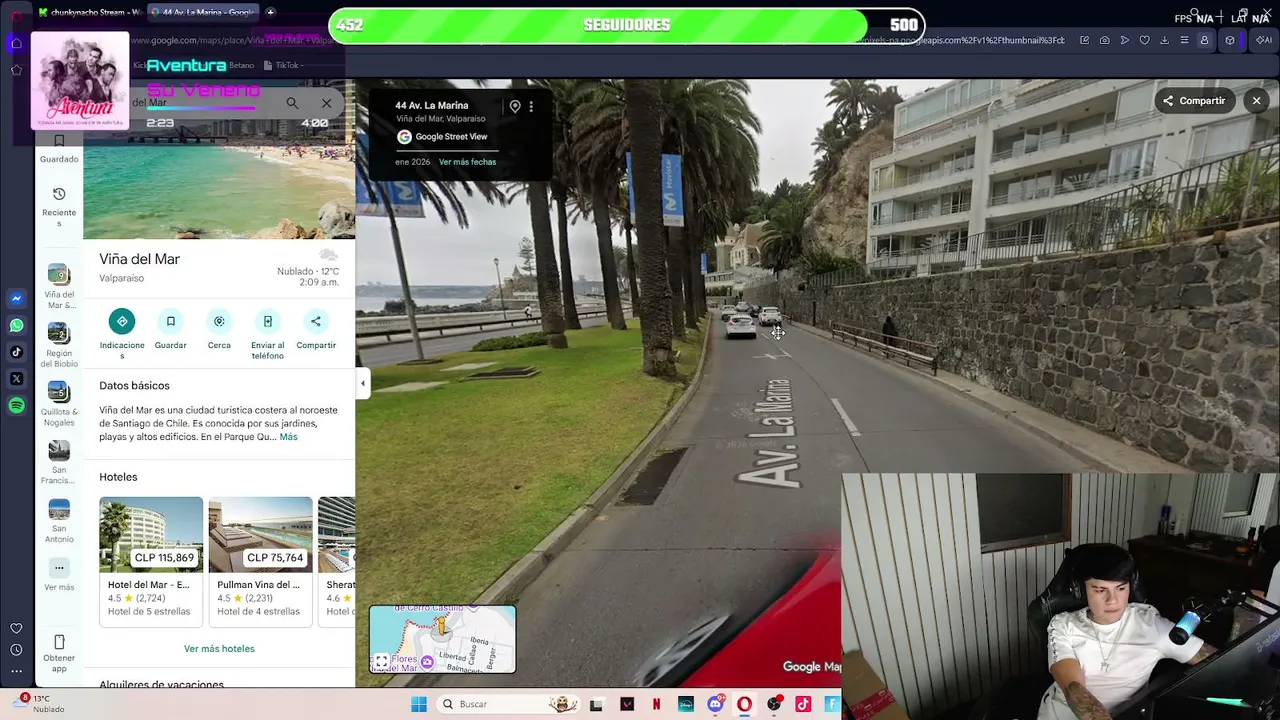Click the Betano bookmark in the bookmarks bar

click(x=242, y=65)
